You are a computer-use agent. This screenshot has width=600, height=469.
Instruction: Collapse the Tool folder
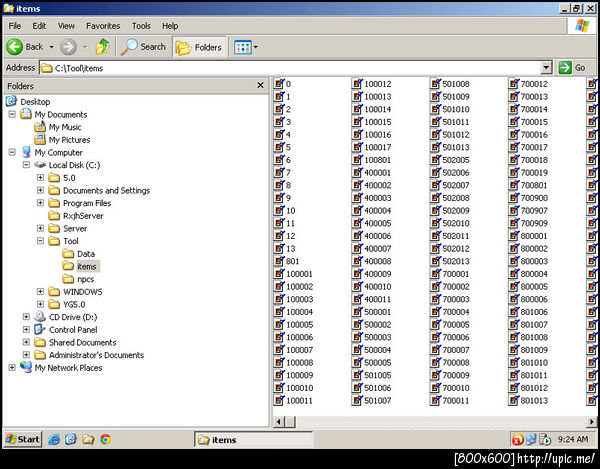40,241
